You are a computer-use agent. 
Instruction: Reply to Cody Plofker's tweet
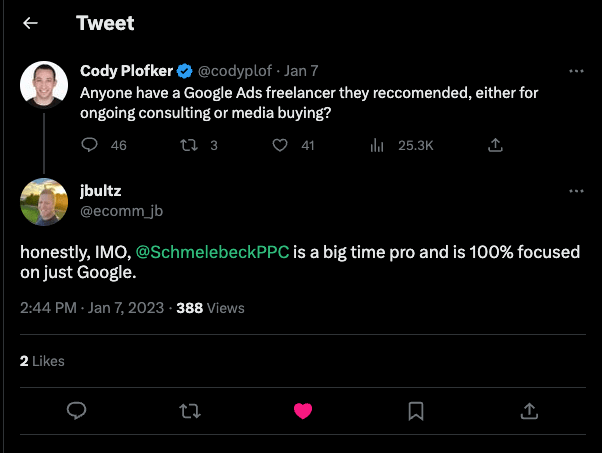pyautogui.click(x=88, y=145)
